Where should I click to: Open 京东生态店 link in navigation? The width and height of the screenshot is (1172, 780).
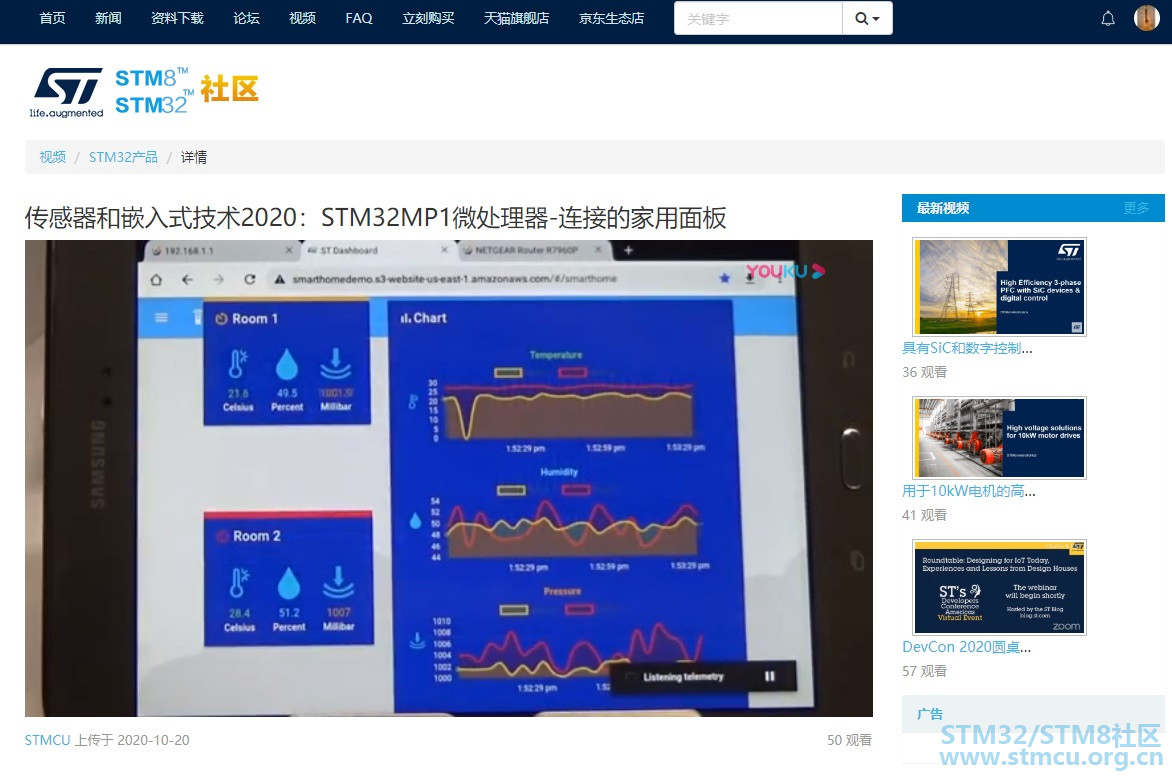611,18
